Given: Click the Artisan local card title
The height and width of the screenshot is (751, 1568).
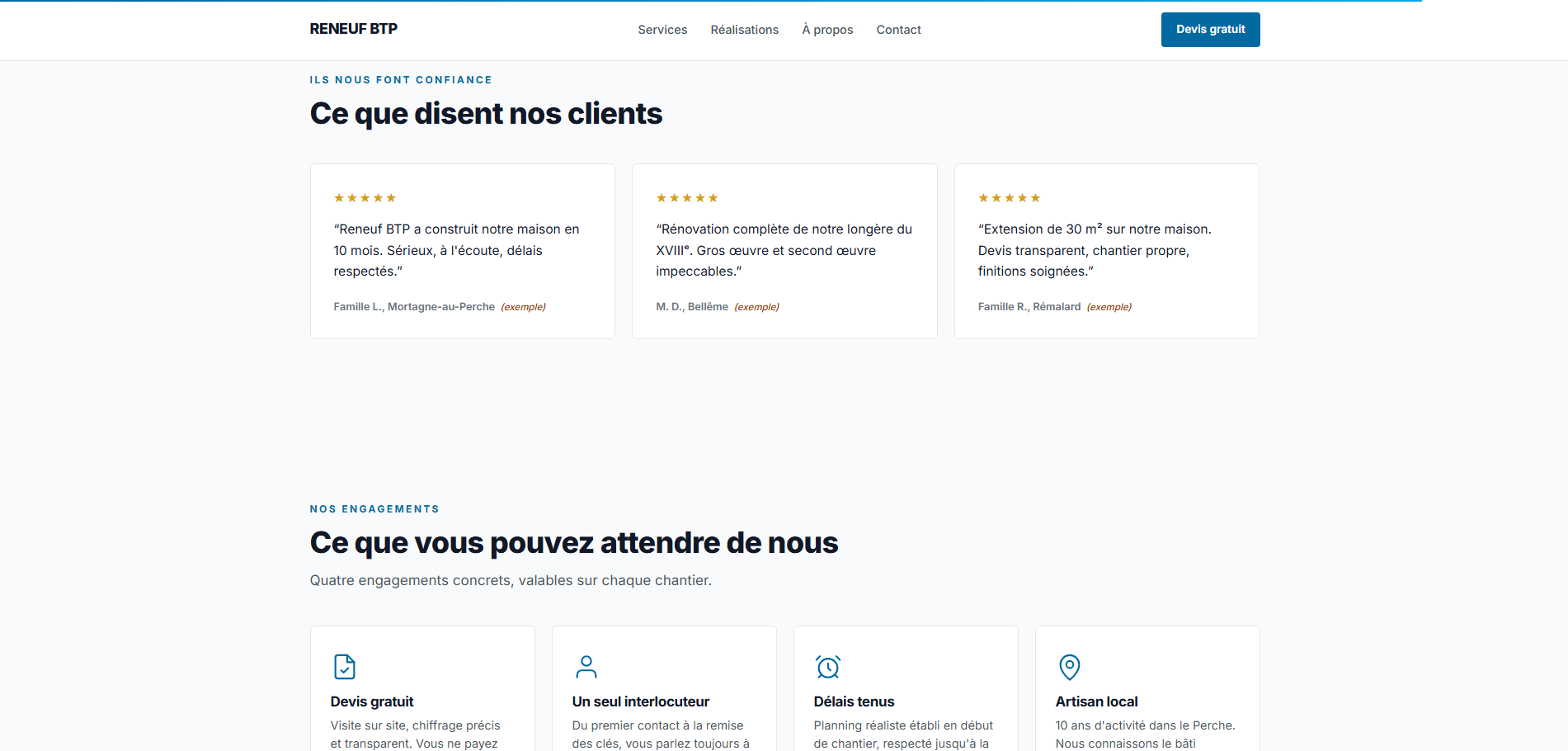Looking at the screenshot, I should [1096, 701].
